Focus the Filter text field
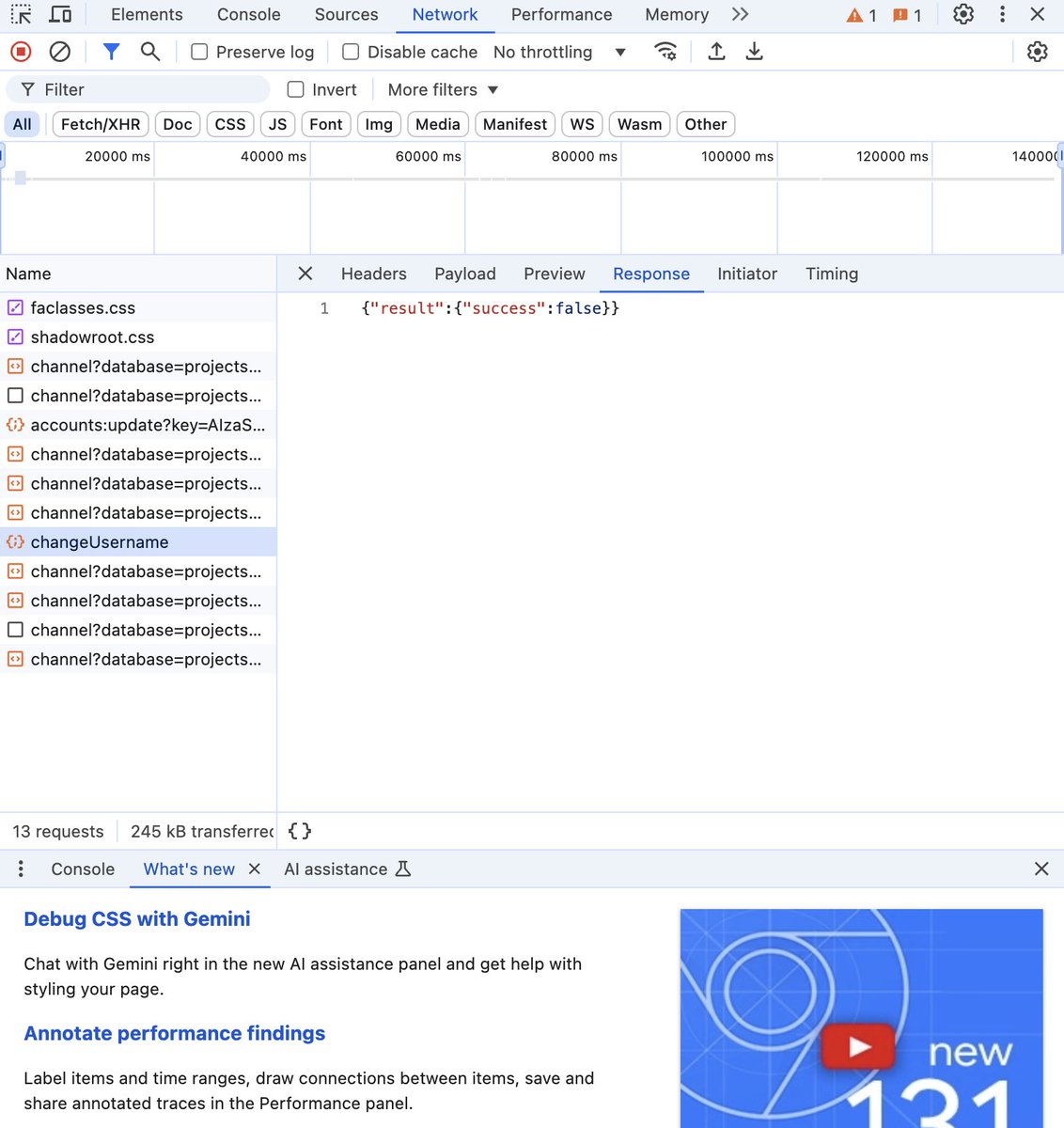1064x1128 pixels. [138, 89]
